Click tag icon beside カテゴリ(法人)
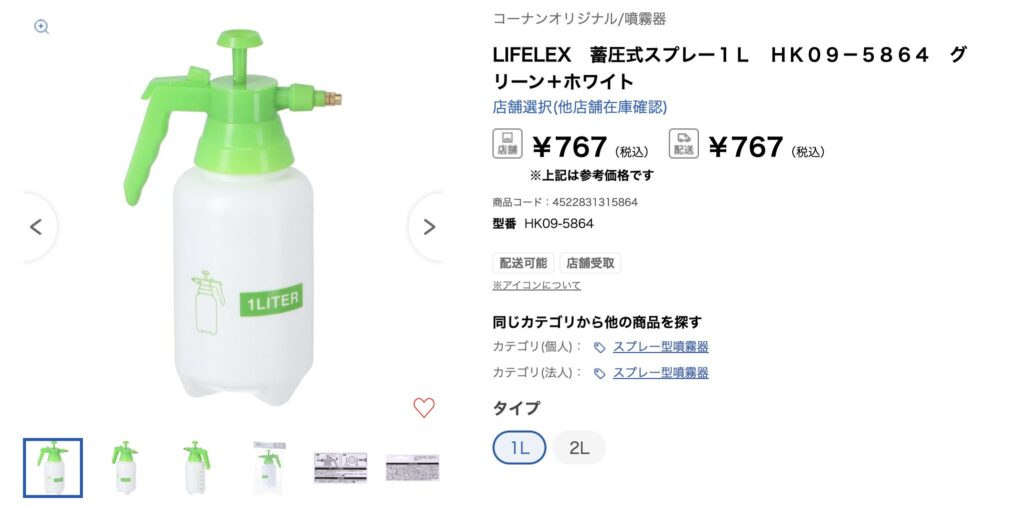 599,373
